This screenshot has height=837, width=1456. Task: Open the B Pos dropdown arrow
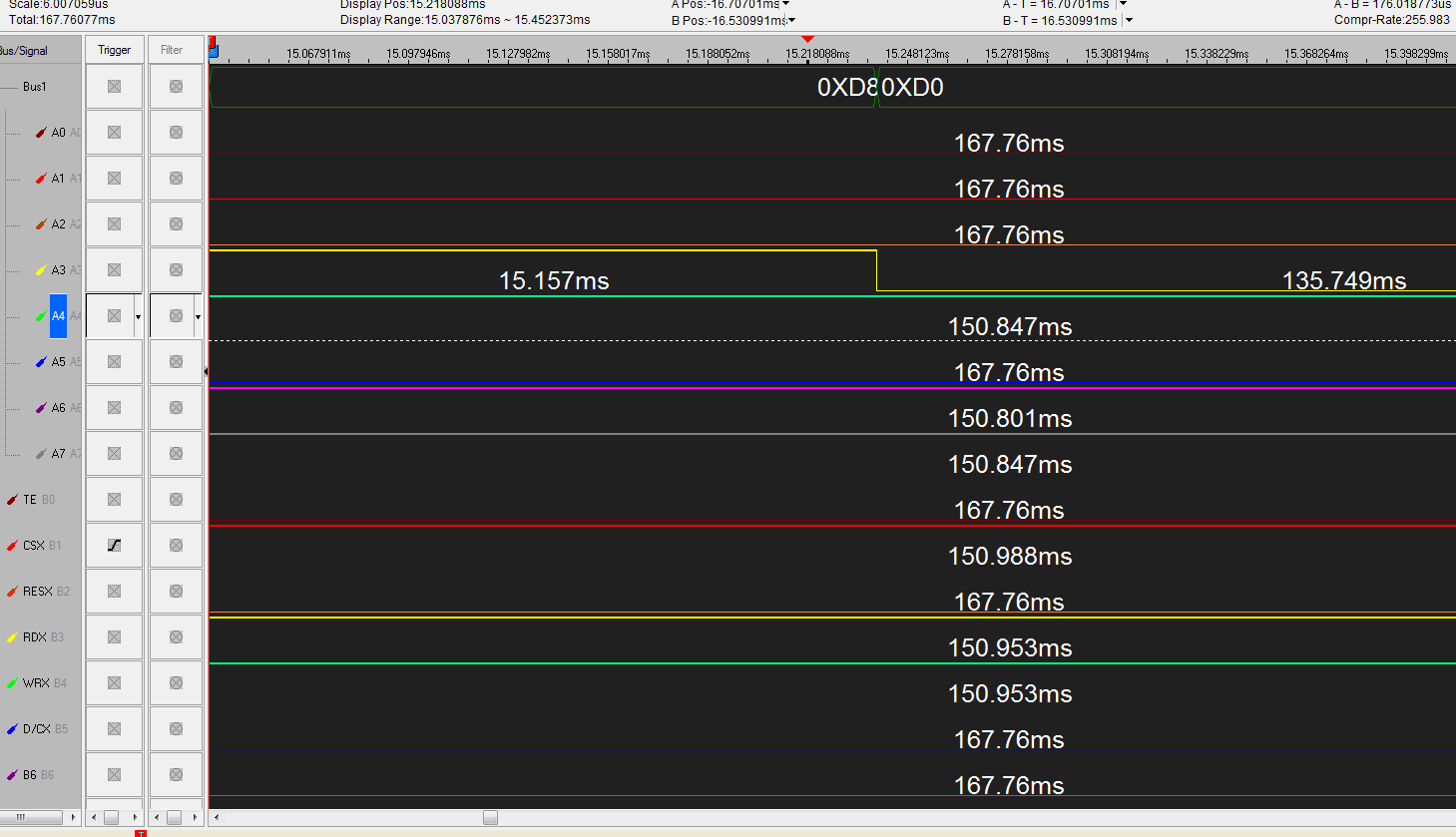(x=792, y=20)
